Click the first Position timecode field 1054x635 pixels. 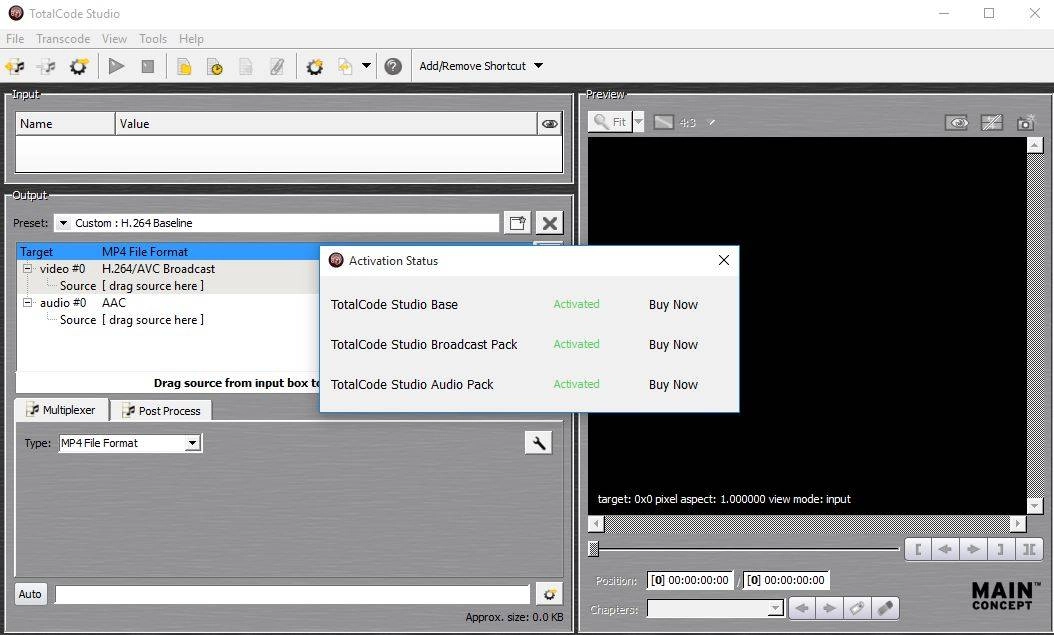690,580
